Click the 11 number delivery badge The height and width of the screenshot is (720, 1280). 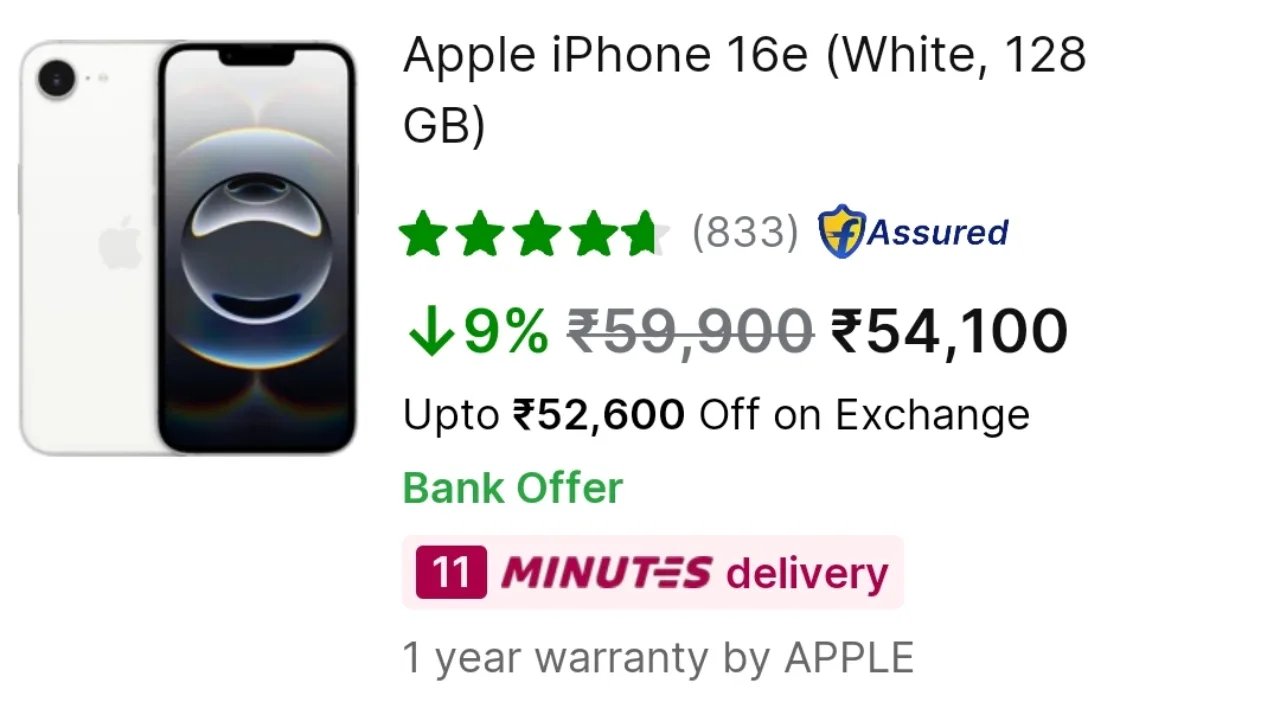pyautogui.click(x=451, y=573)
